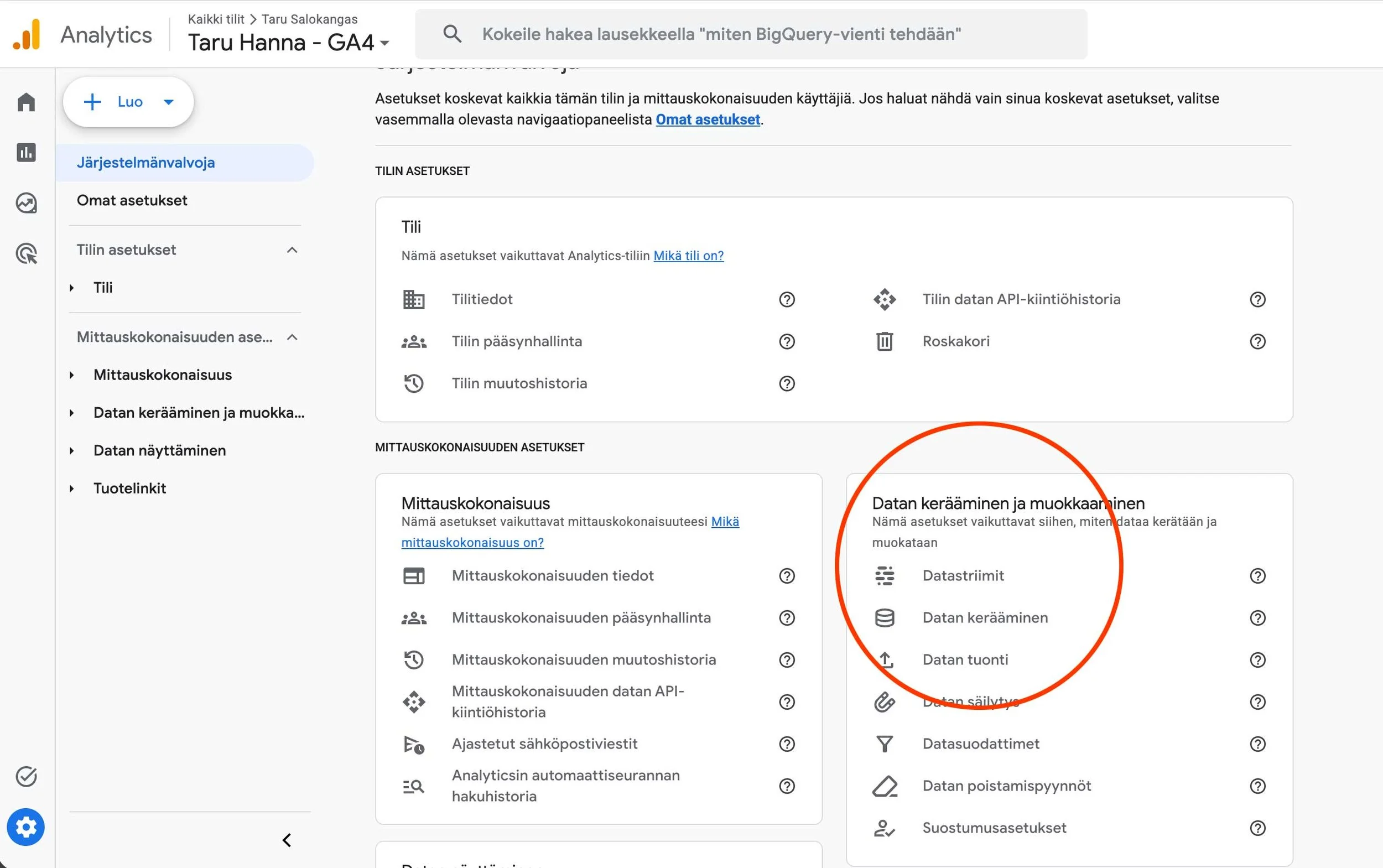Click the search magnifier icon
Viewport: 1383px width, 868px height.
point(453,34)
